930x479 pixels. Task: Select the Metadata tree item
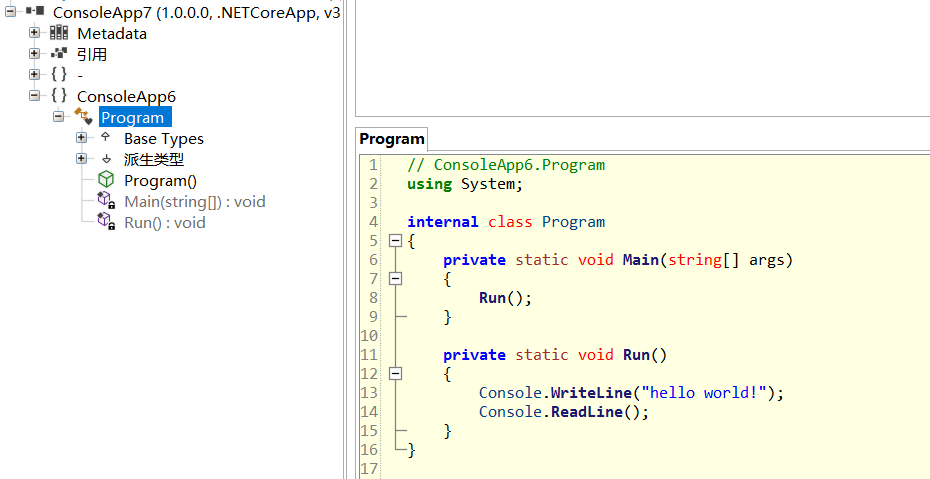(x=112, y=33)
